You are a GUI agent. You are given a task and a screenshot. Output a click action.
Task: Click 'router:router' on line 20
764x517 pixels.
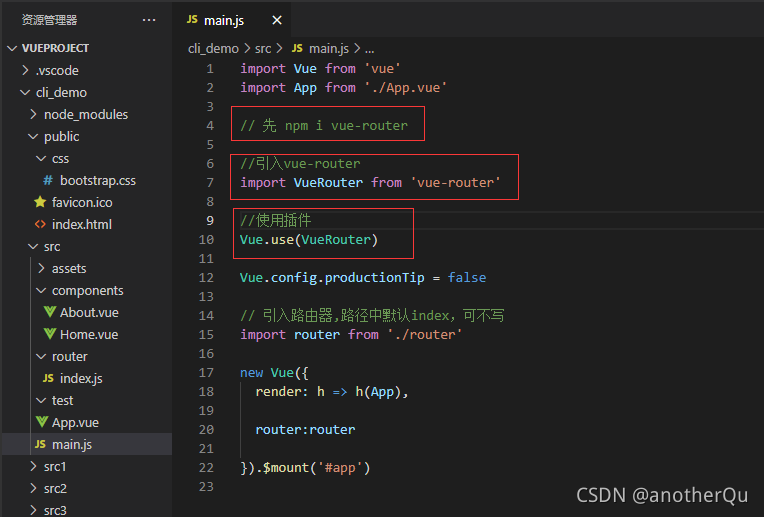click(306, 430)
